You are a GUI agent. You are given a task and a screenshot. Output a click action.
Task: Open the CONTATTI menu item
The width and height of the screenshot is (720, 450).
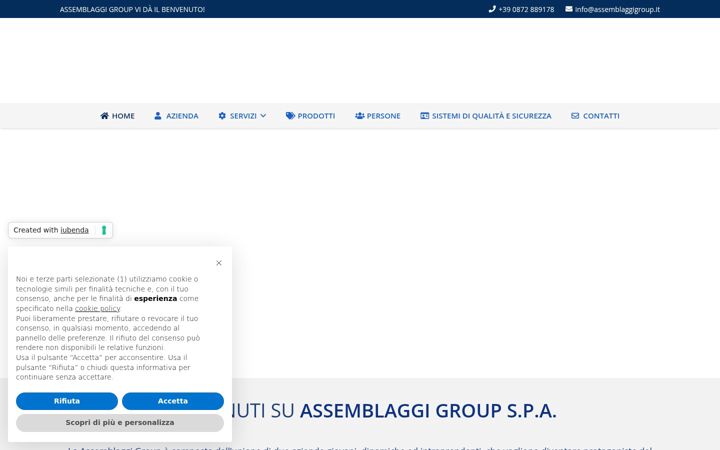[x=596, y=116]
